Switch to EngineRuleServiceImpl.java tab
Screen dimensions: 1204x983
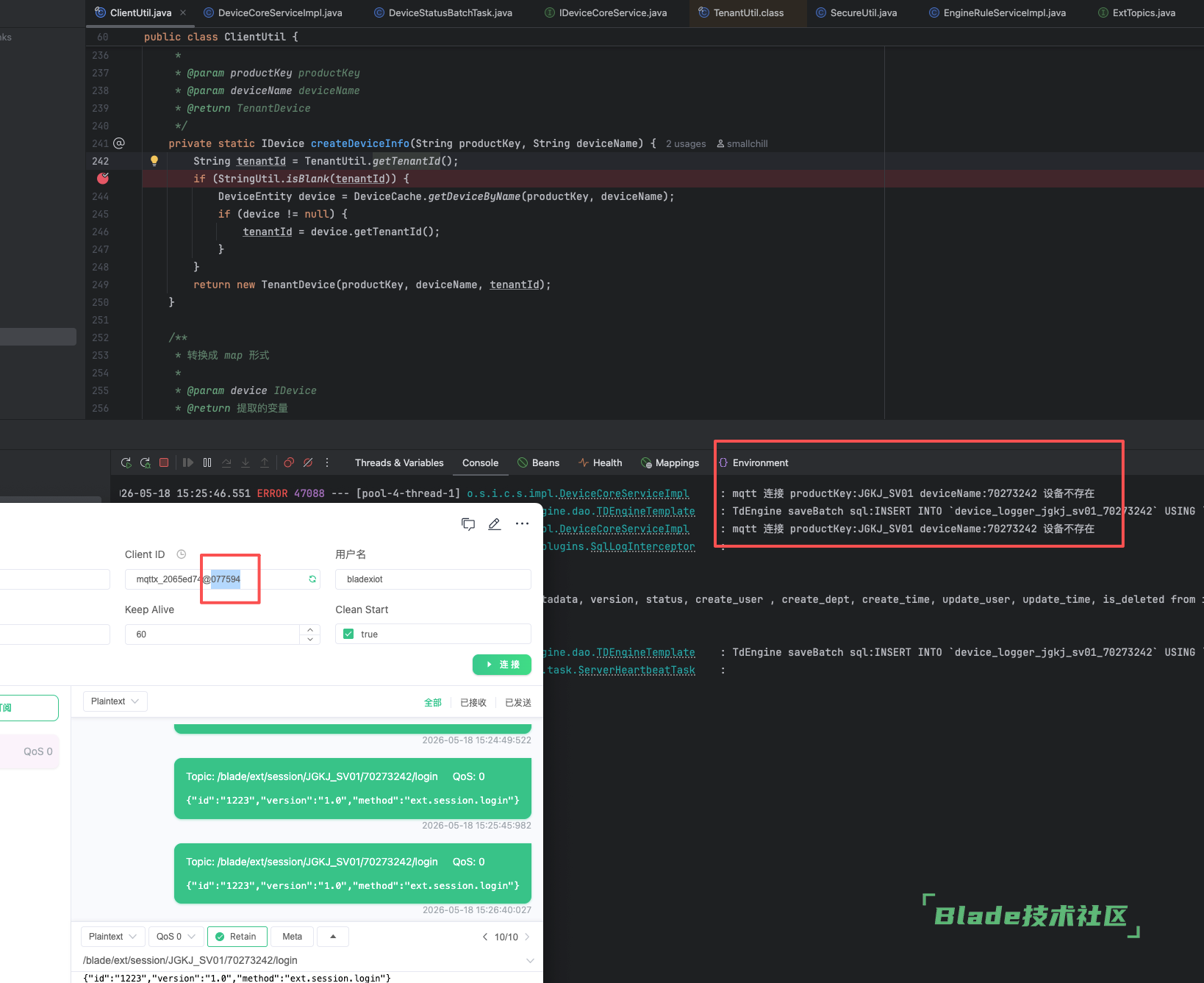pos(997,12)
